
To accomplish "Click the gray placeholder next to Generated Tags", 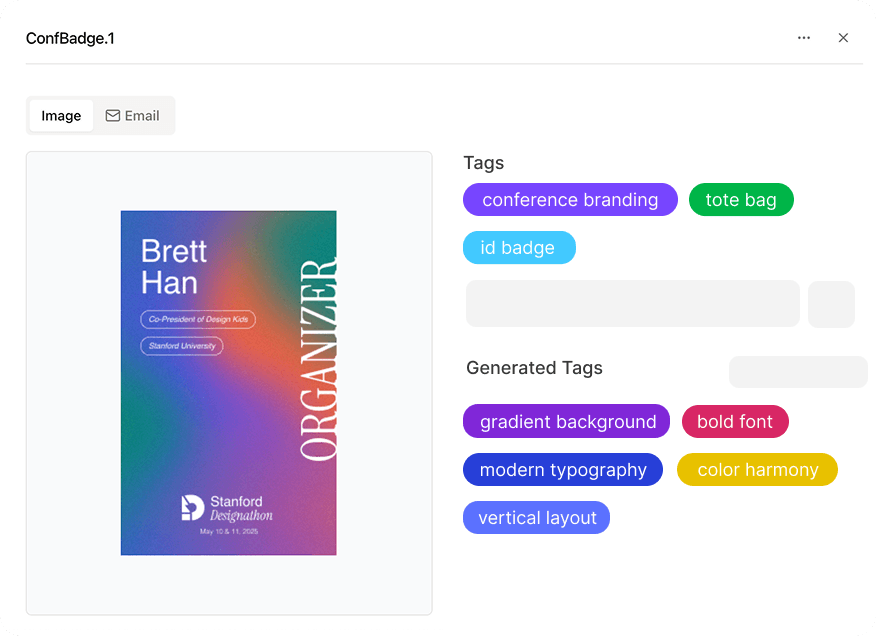I will pyautogui.click(x=798, y=372).
